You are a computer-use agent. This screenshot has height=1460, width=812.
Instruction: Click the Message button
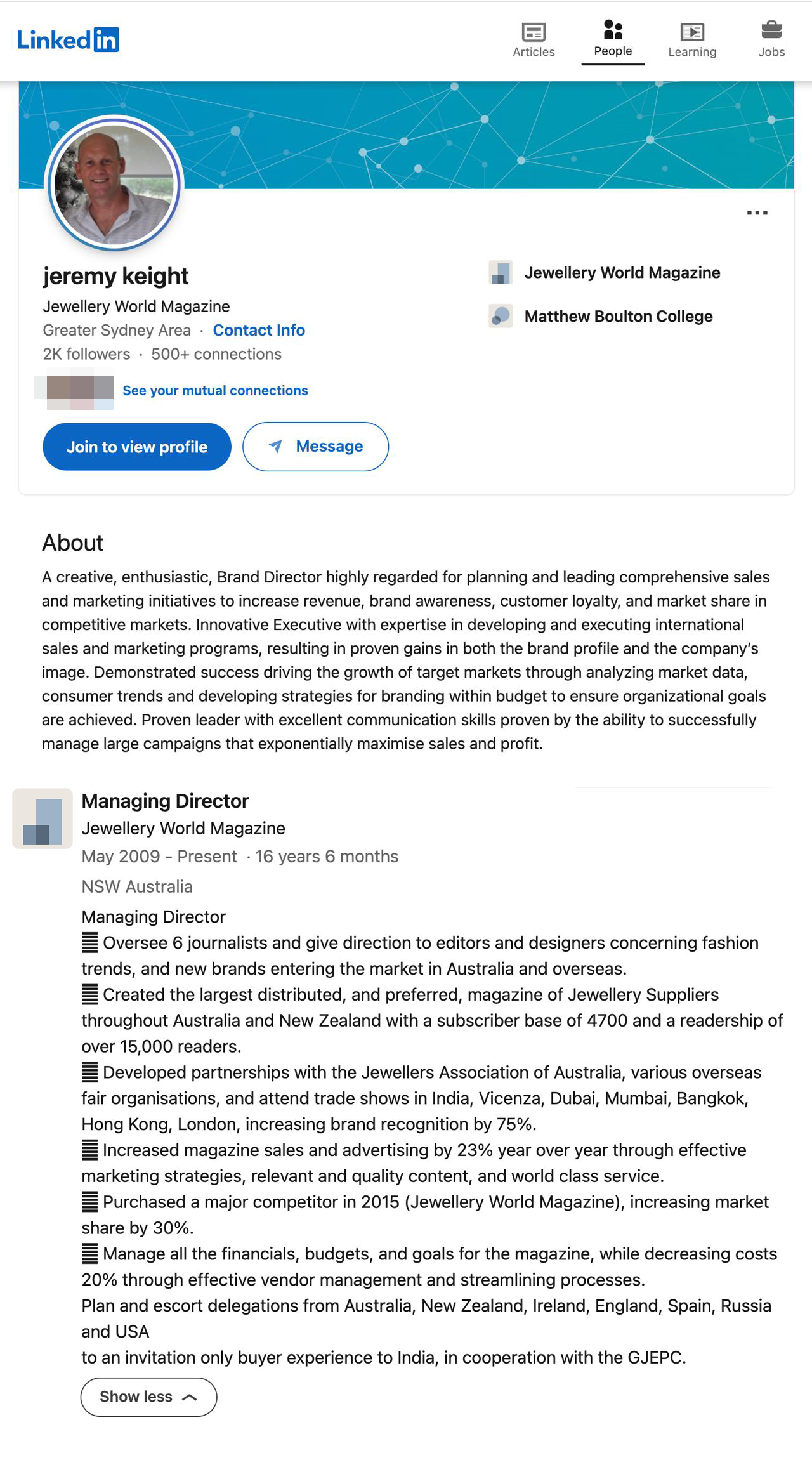315,447
